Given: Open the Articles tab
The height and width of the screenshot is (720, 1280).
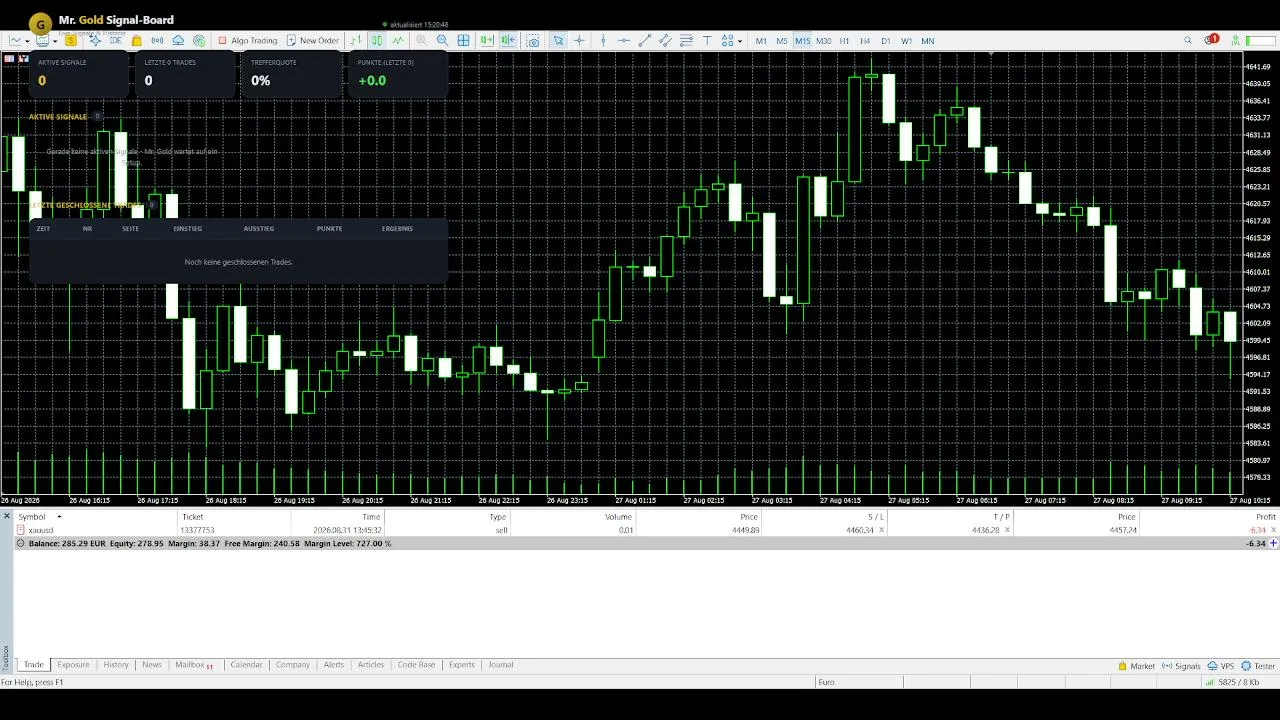Looking at the screenshot, I should click(x=371, y=665).
